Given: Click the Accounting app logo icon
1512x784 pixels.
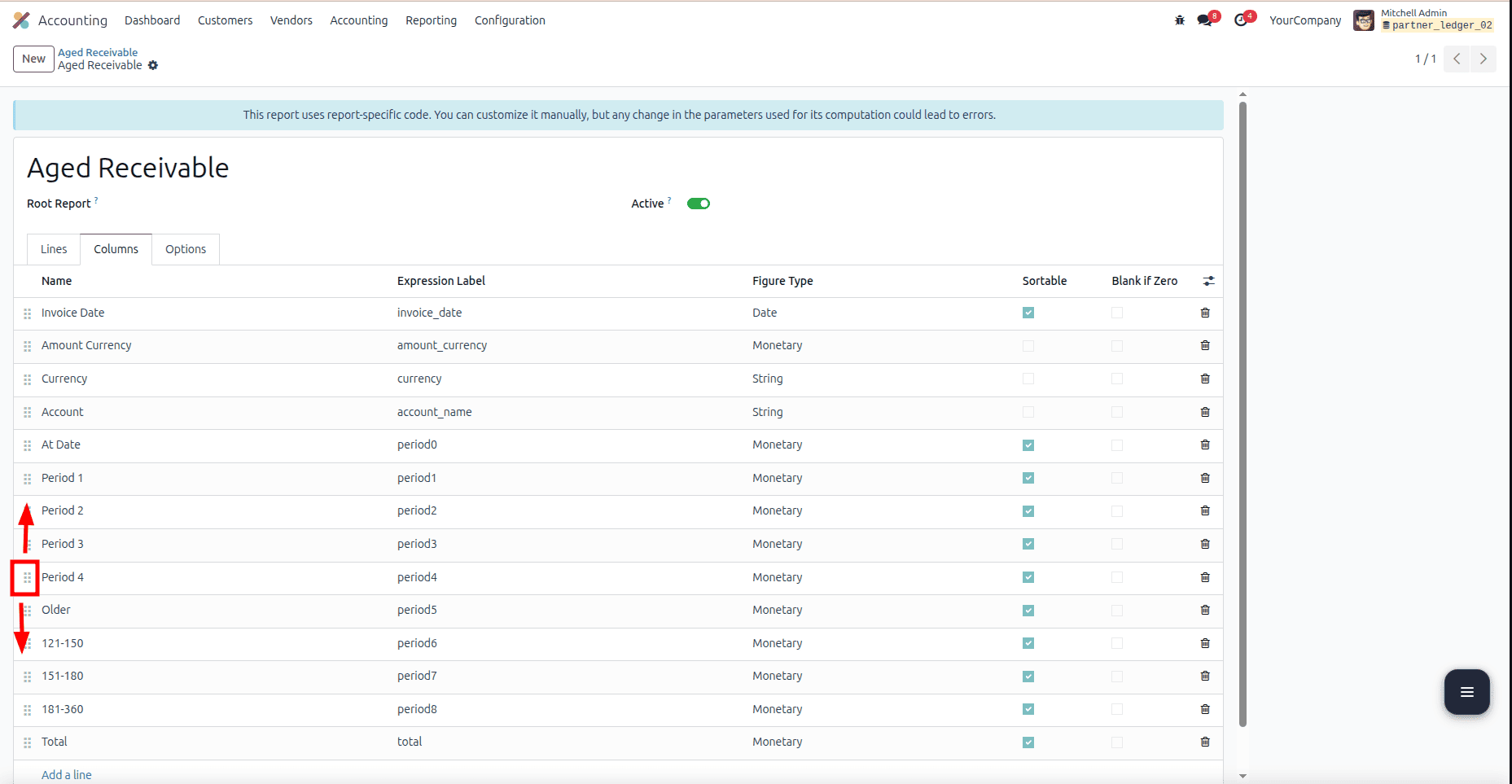Looking at the screenshot, I should point(21,20).
